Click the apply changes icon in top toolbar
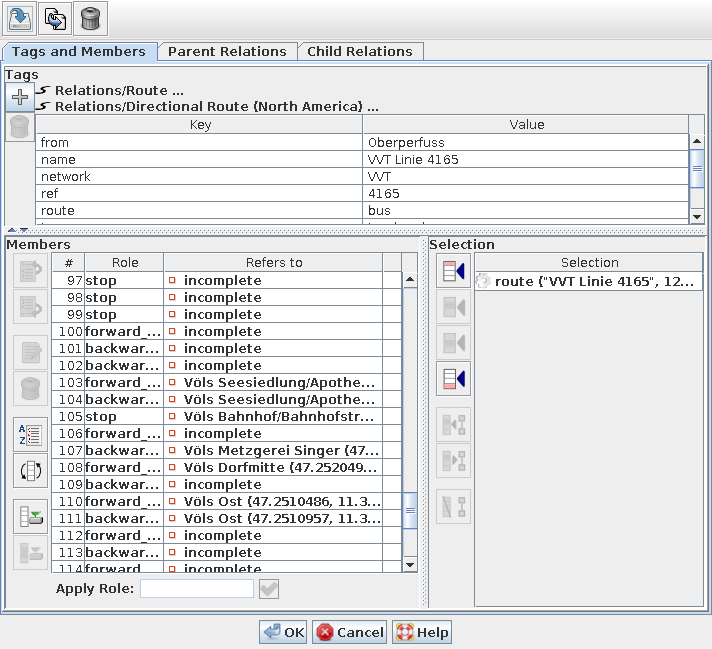 (21, 19)
